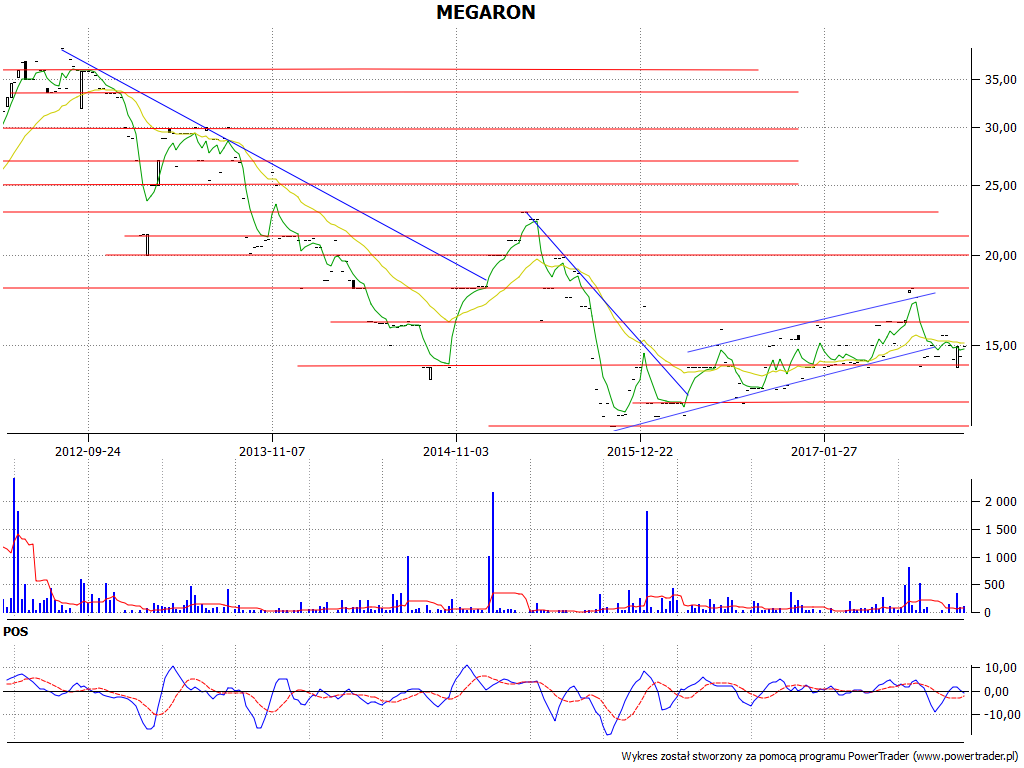The width and height of the screenshot is (1024, 768).
Task: Click the 20,00 price axis label
Action: [x=1000, y=256]
